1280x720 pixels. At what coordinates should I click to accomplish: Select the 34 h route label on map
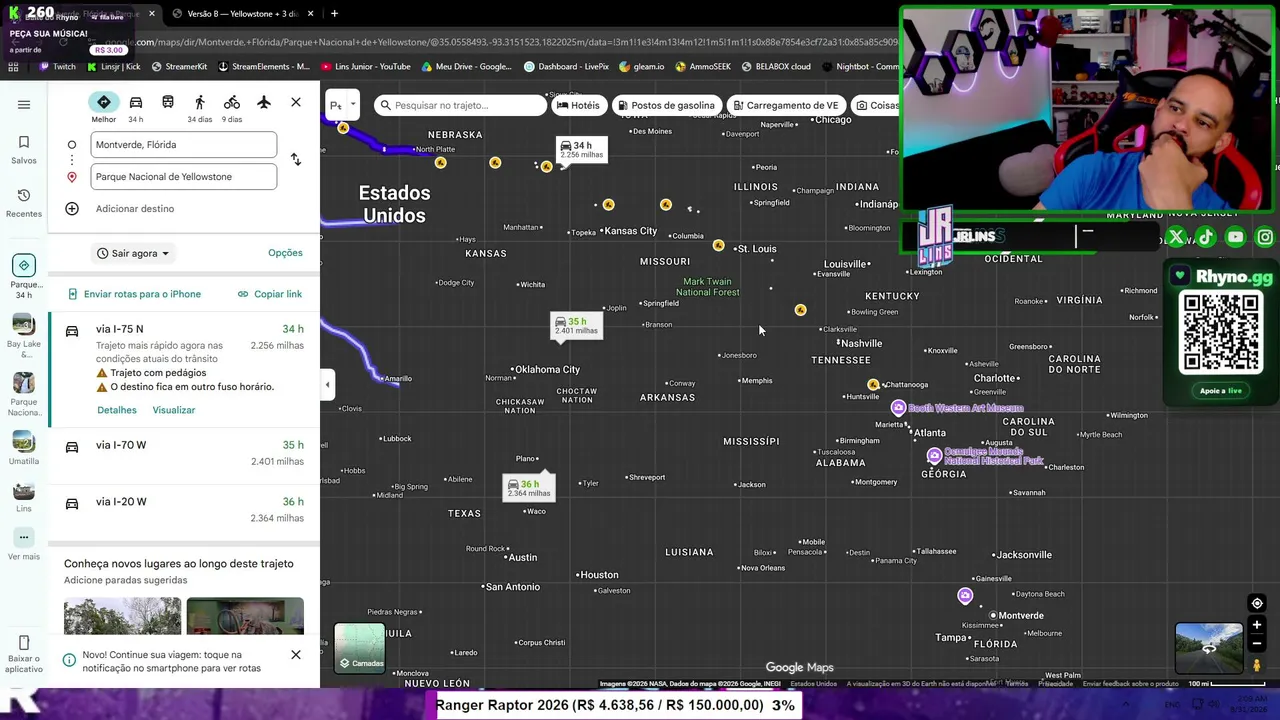[581, 149]
